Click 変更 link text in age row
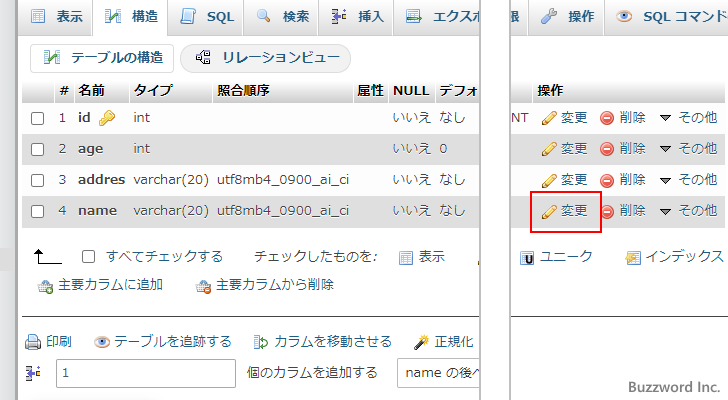This screenshot has height=400, width=728. point(574,149)
